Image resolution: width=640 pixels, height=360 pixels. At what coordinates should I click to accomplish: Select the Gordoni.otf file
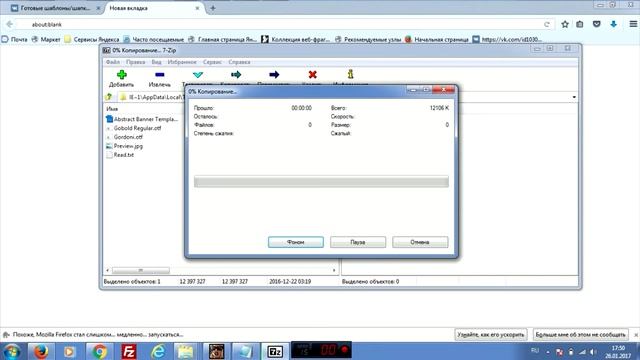(x=124, y=137)
